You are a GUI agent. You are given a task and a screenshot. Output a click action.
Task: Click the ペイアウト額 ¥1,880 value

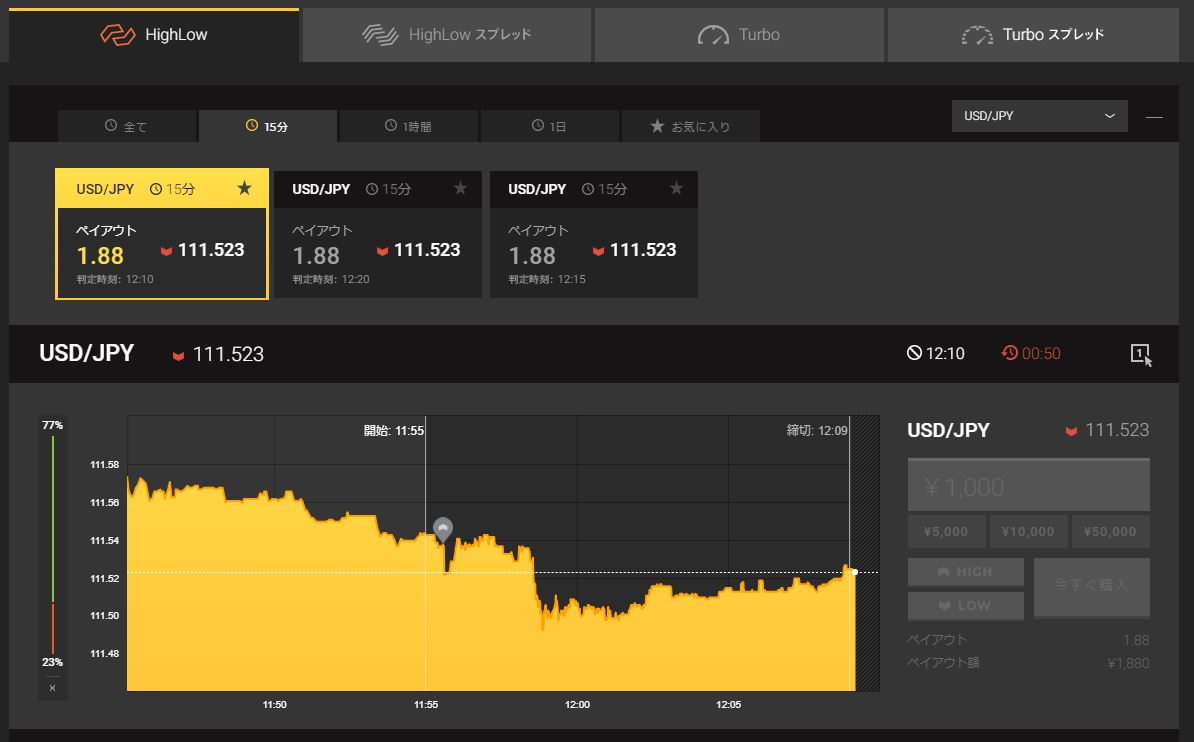pyautogui.click(x=1129, y=663)
